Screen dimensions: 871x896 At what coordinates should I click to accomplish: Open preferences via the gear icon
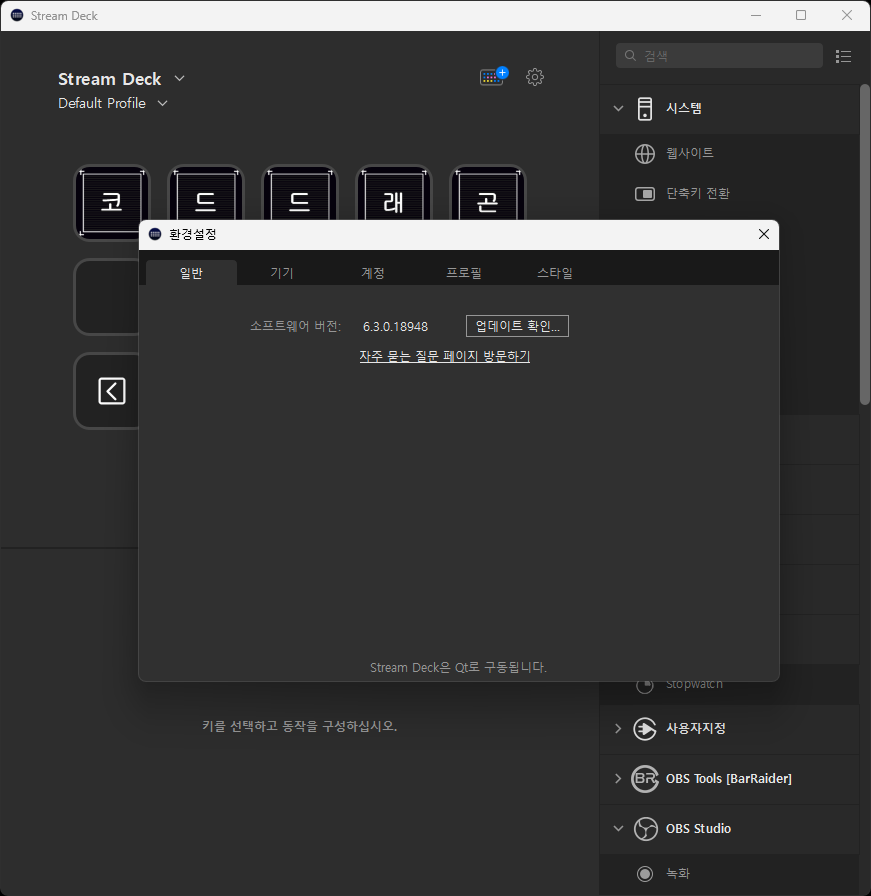click(x=535, y=77)
